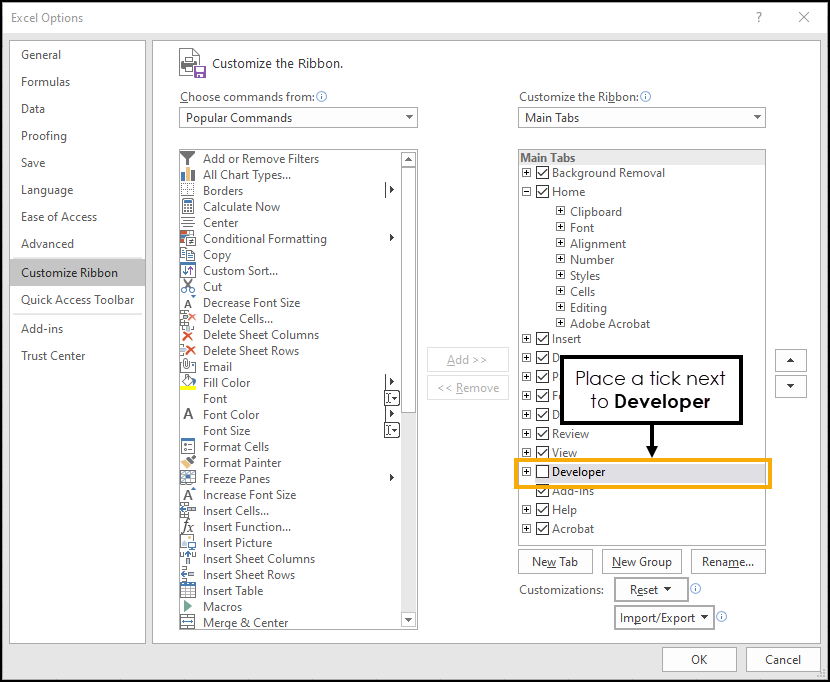Viewport: 830px width, 682px height.
Task: Select the Insert Function fx icon
Action: coord(188,527)
